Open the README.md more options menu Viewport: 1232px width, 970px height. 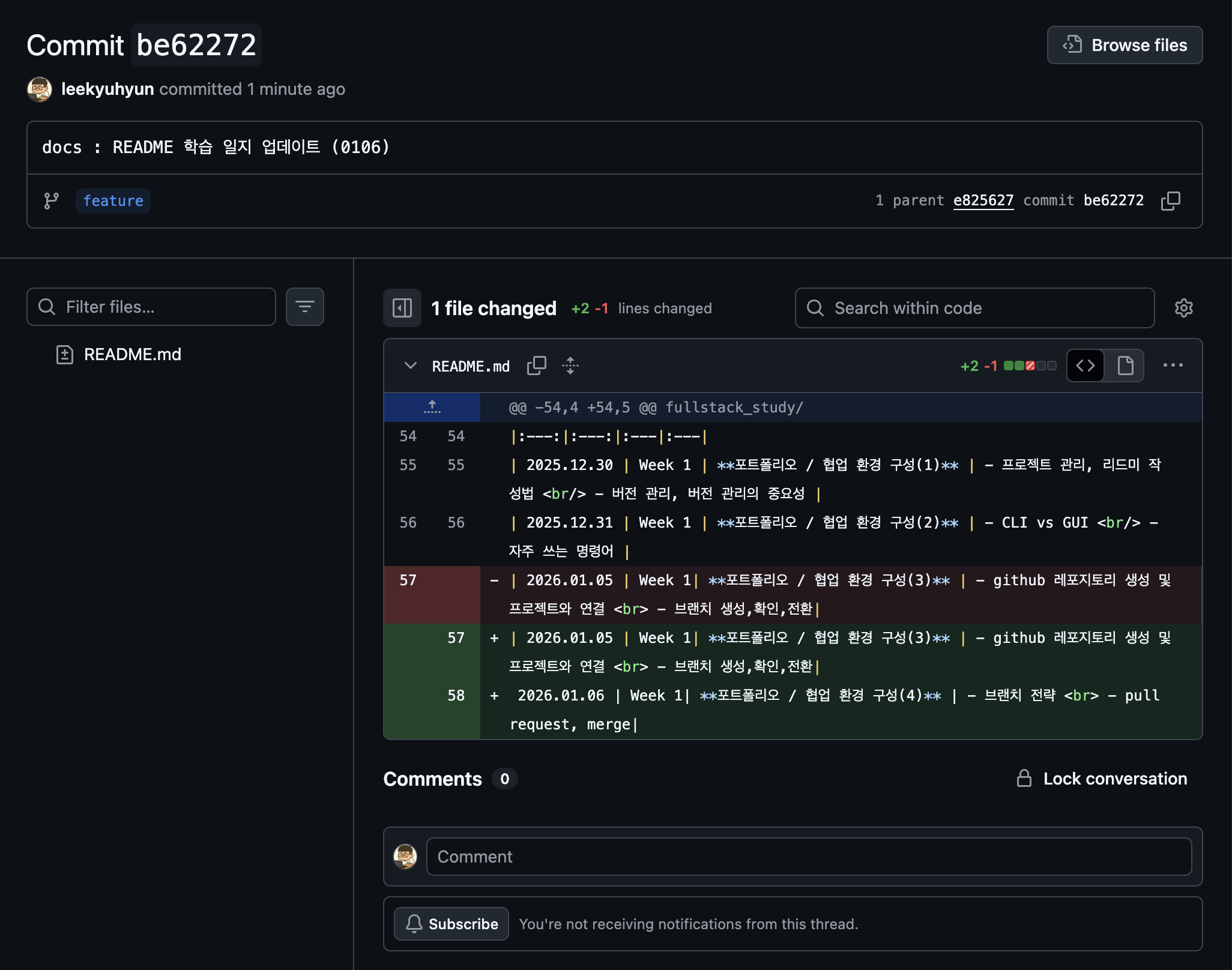tap(1173, 366)
